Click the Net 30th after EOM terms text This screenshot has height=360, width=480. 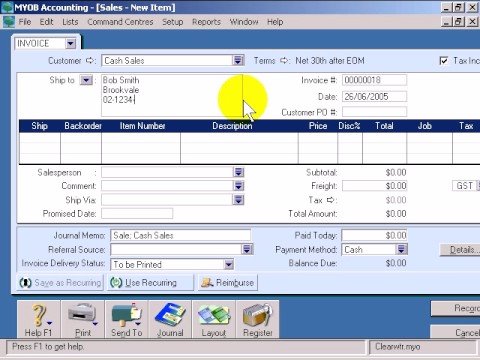pos(330,61)
